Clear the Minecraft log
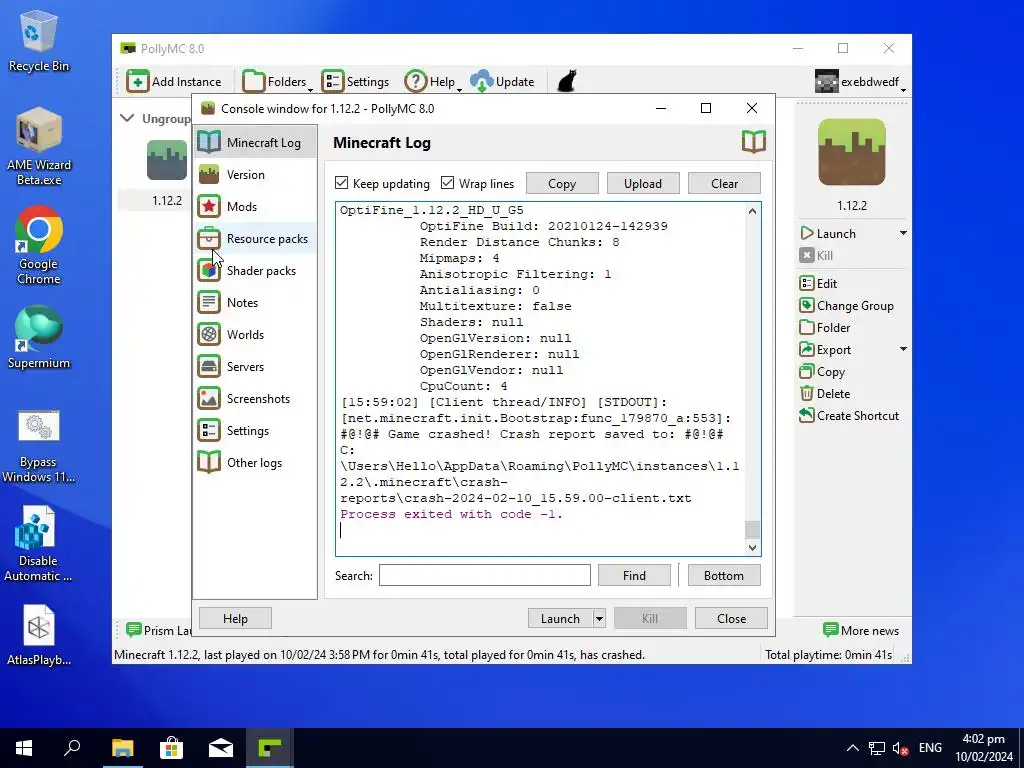Image resolution: width=1024 pixels, height=768 pixels. tap(724, 184)
